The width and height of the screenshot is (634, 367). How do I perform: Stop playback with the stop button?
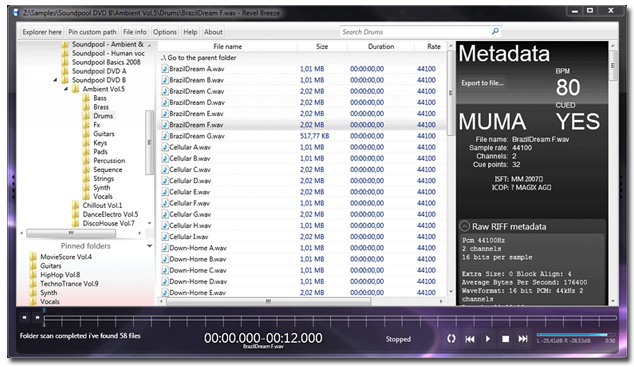(x=505, y=339)
